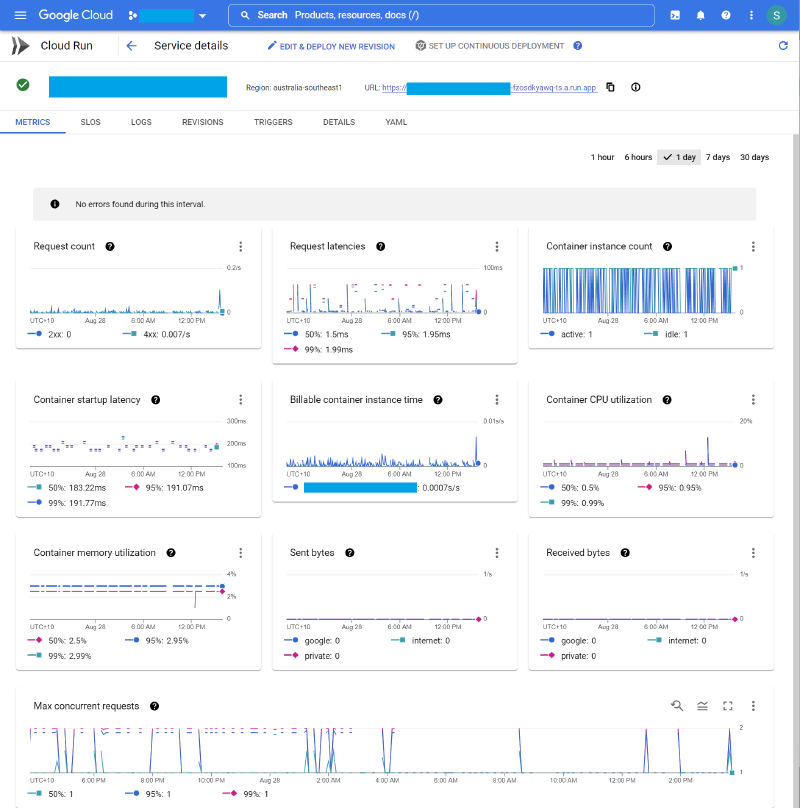Open overflow menu on Request count card
The width and height of the screenshot is (800, 808).
pyautogui.click(x=240, y=246)
